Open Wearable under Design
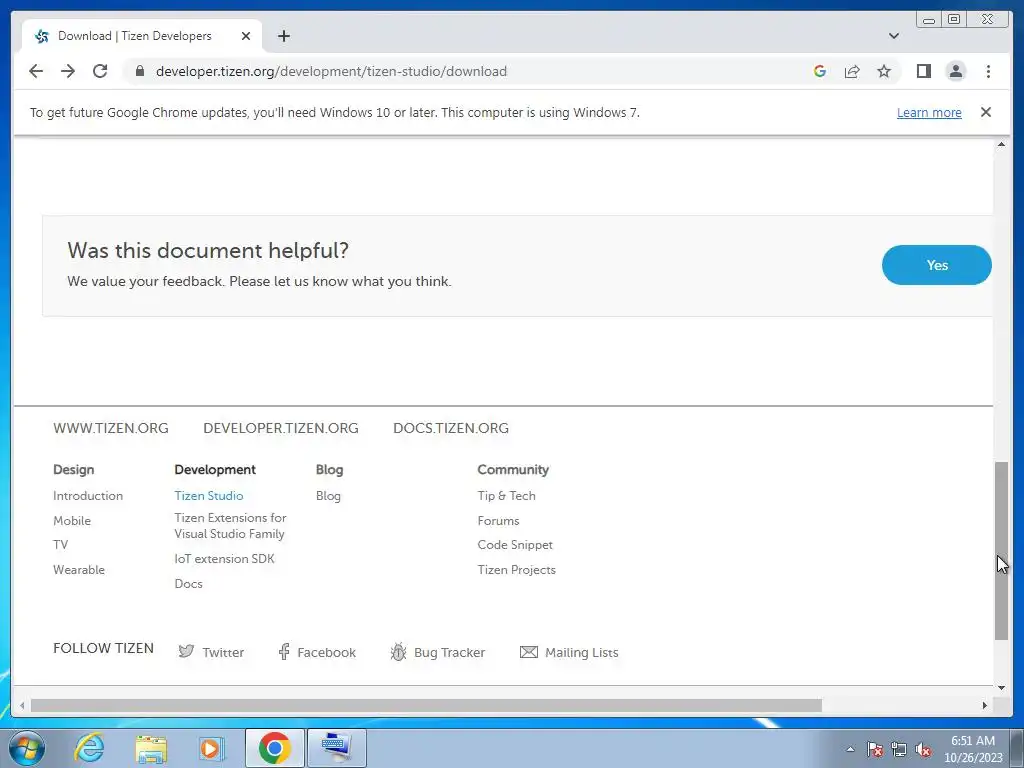1024x768 pixels. tap(79, 569)
